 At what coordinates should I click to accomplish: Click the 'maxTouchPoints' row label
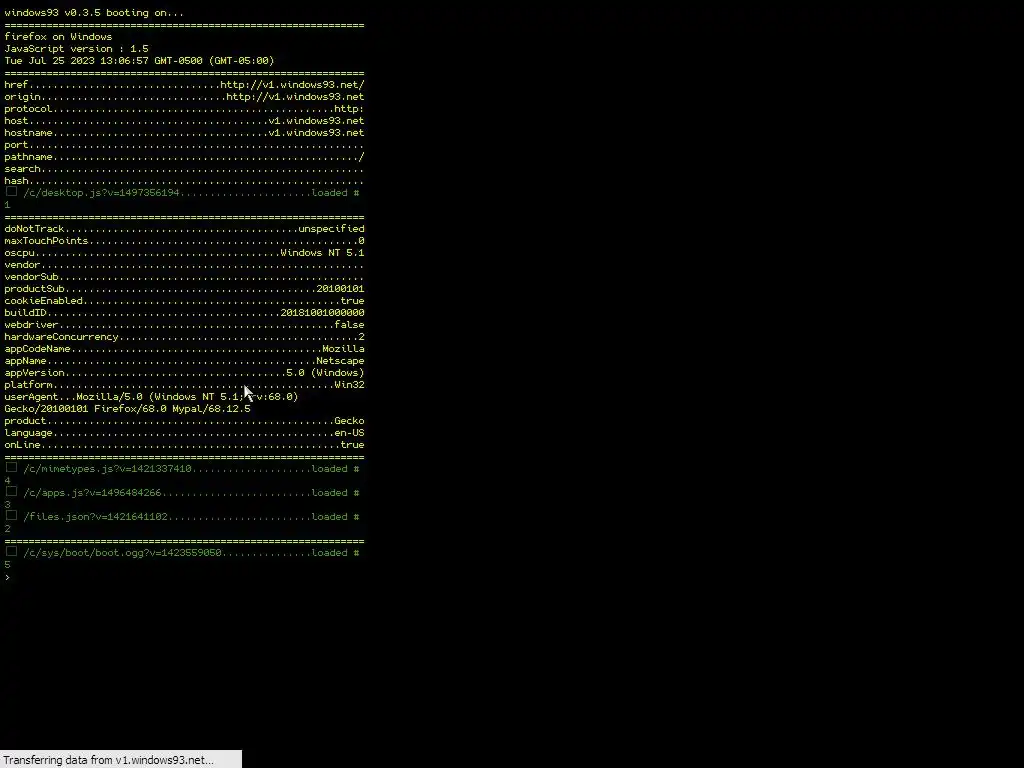pyautogui.click(x=46, y=241)
